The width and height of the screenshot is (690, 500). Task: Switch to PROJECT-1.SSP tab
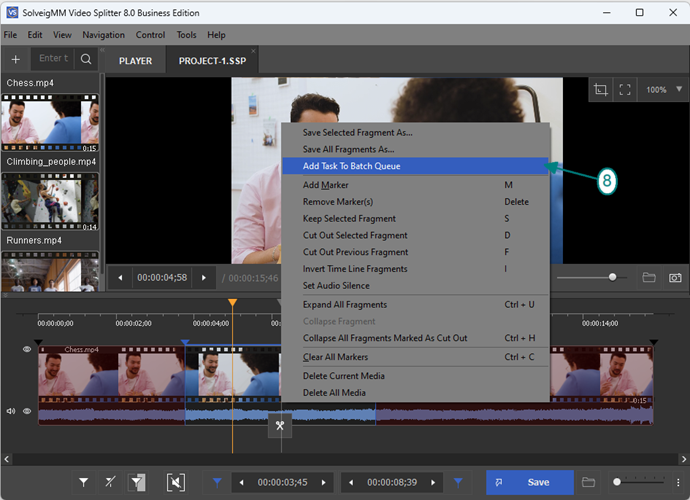(x=212, y=61)
